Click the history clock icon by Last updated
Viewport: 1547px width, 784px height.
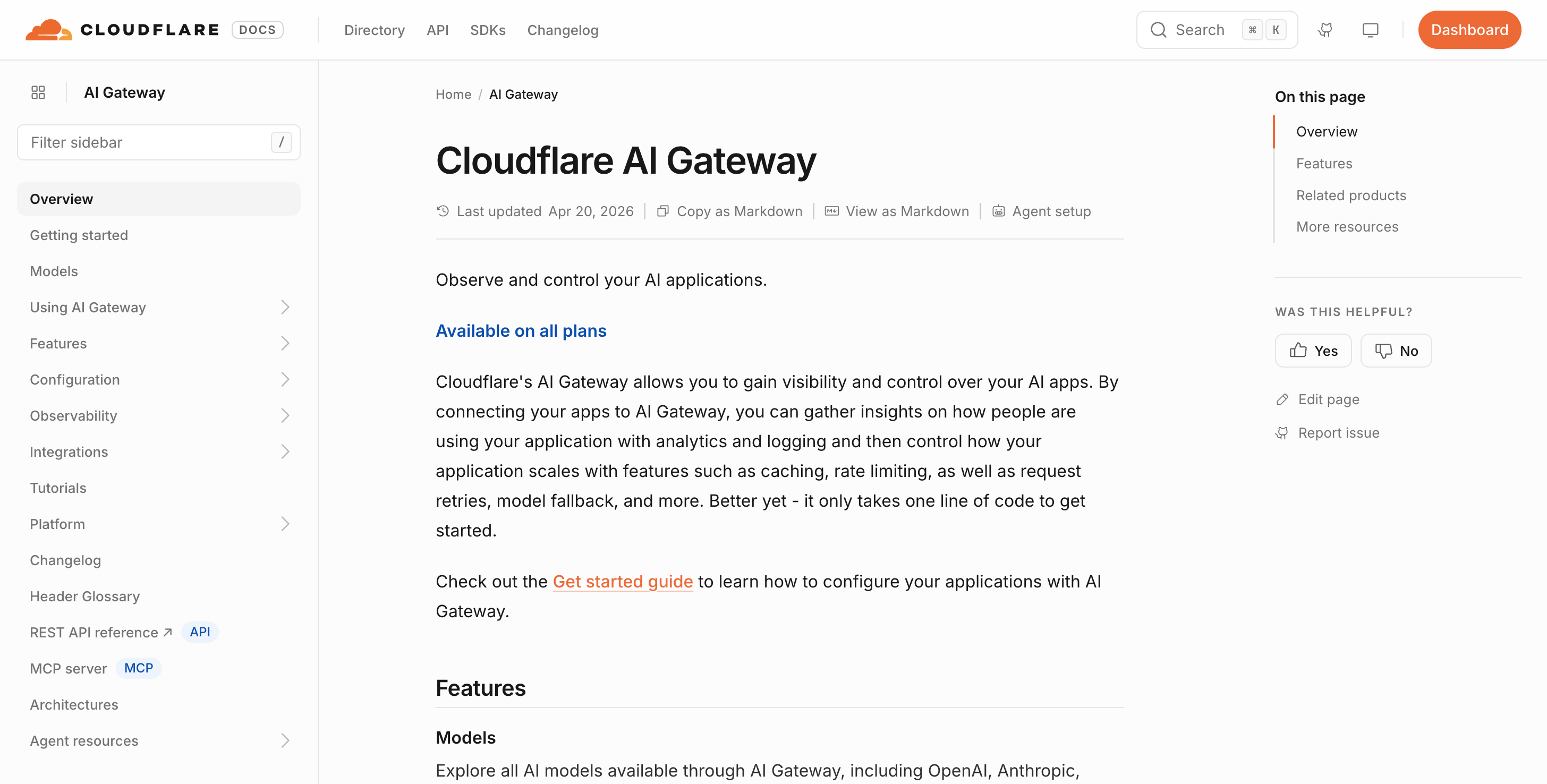(x=443, y=211)
